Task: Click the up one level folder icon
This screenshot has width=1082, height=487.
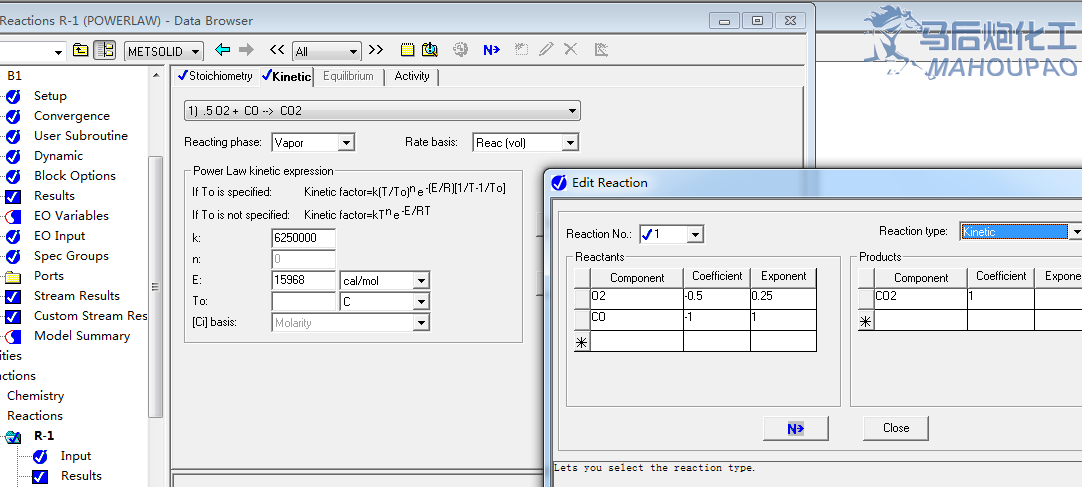Action: (81, 50)
